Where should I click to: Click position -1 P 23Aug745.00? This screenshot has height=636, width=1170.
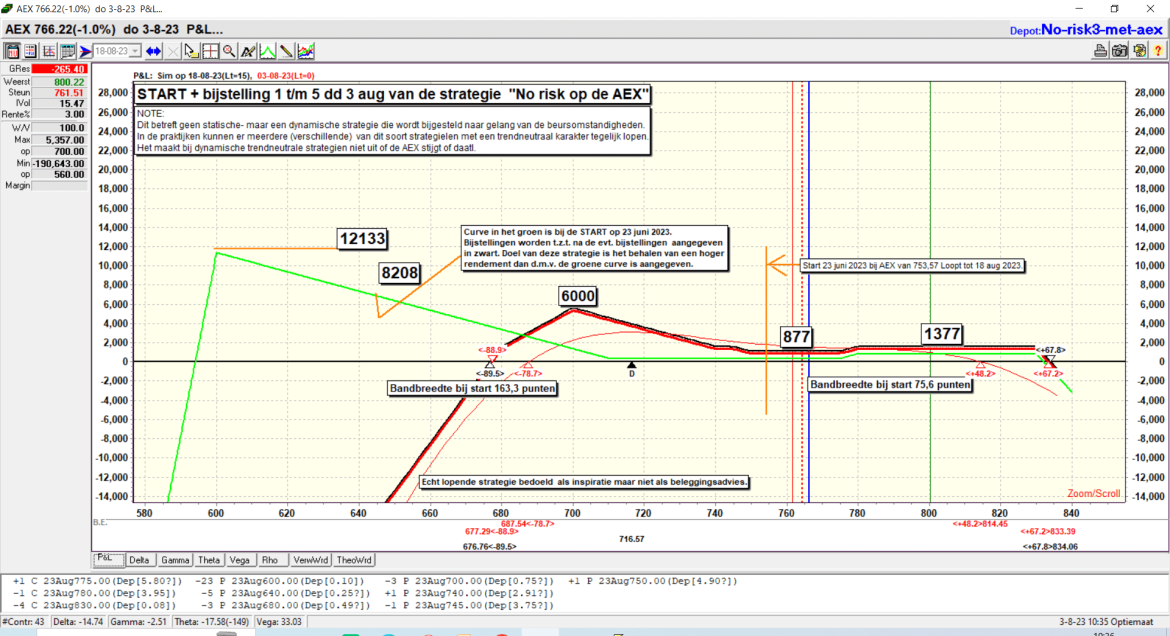coord(469,605)
